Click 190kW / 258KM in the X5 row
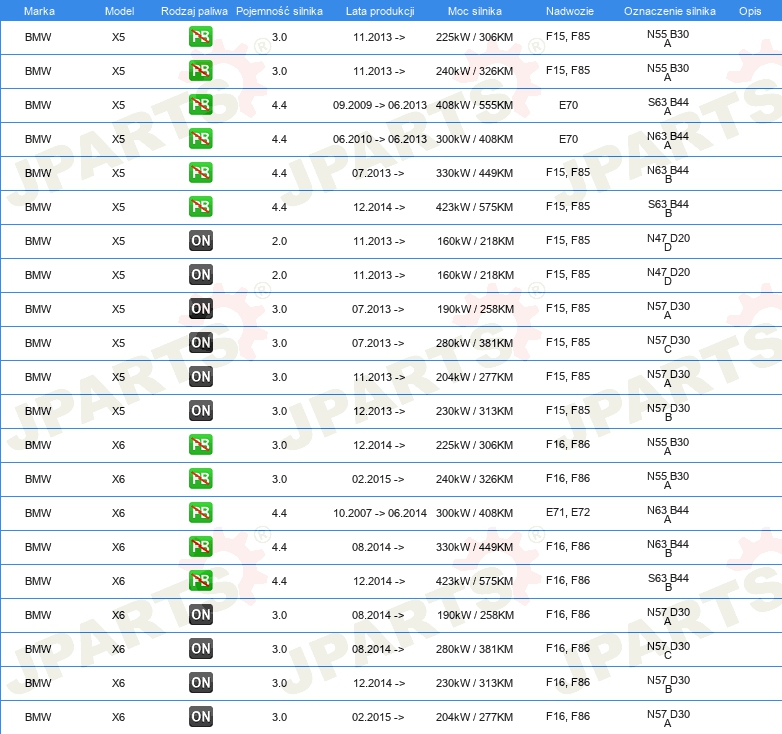Image resolution: width=782 pixels, height=734 pixels. [475, 309]
